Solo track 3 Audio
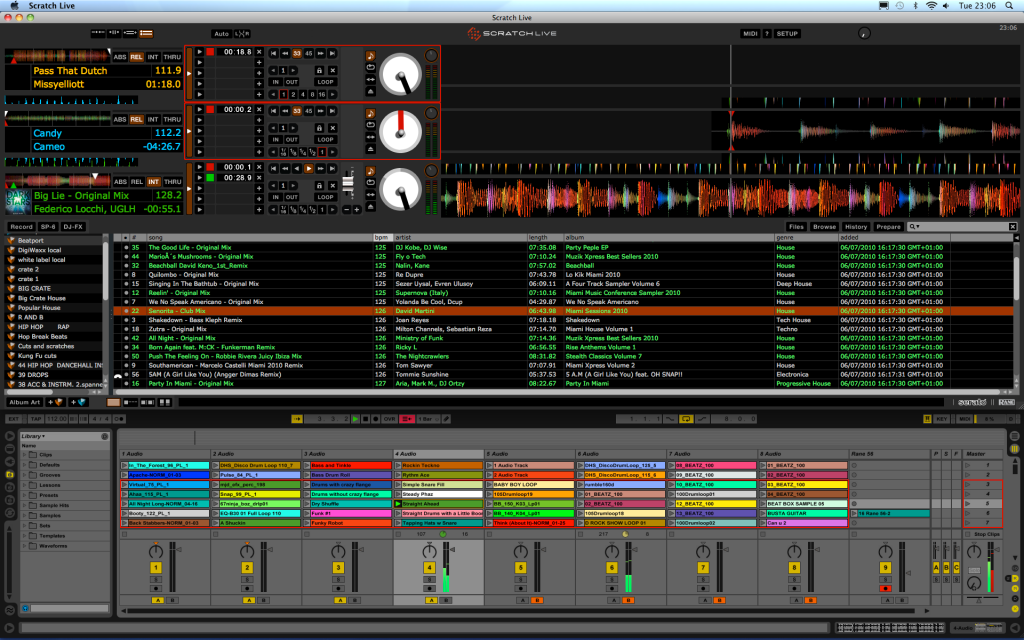The height and width of the screenshot is (640, 1024). [338, 579]
